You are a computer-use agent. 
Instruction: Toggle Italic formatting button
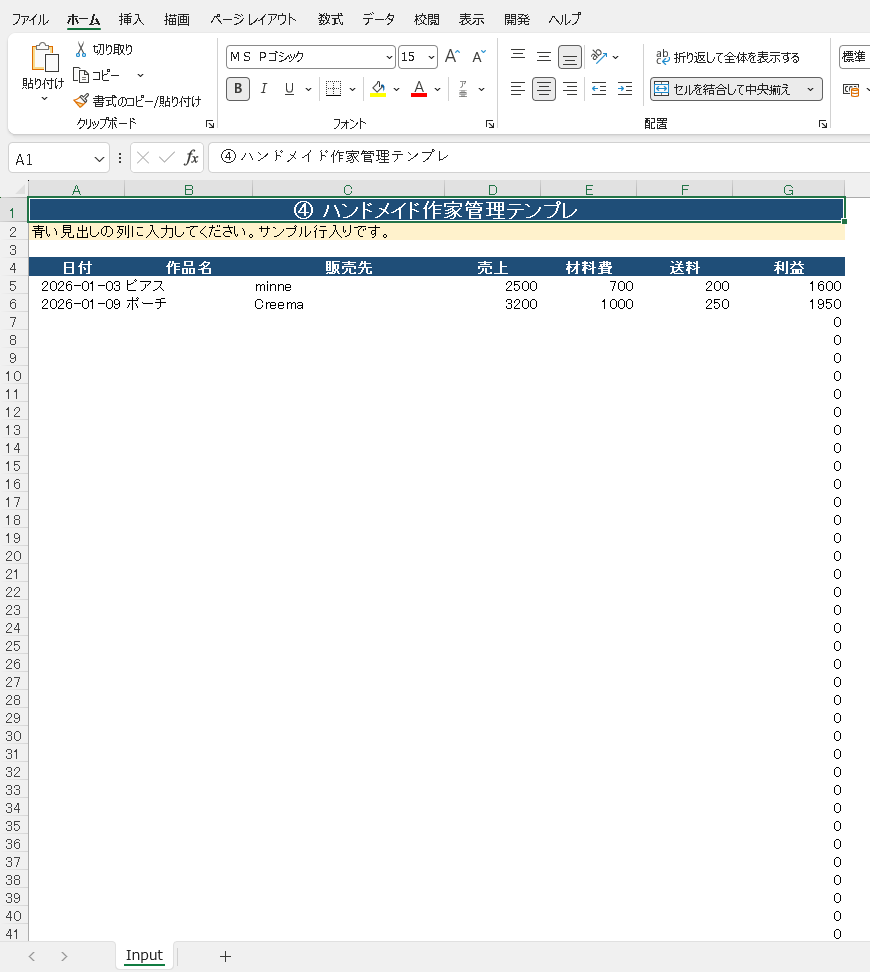[264, 89]
